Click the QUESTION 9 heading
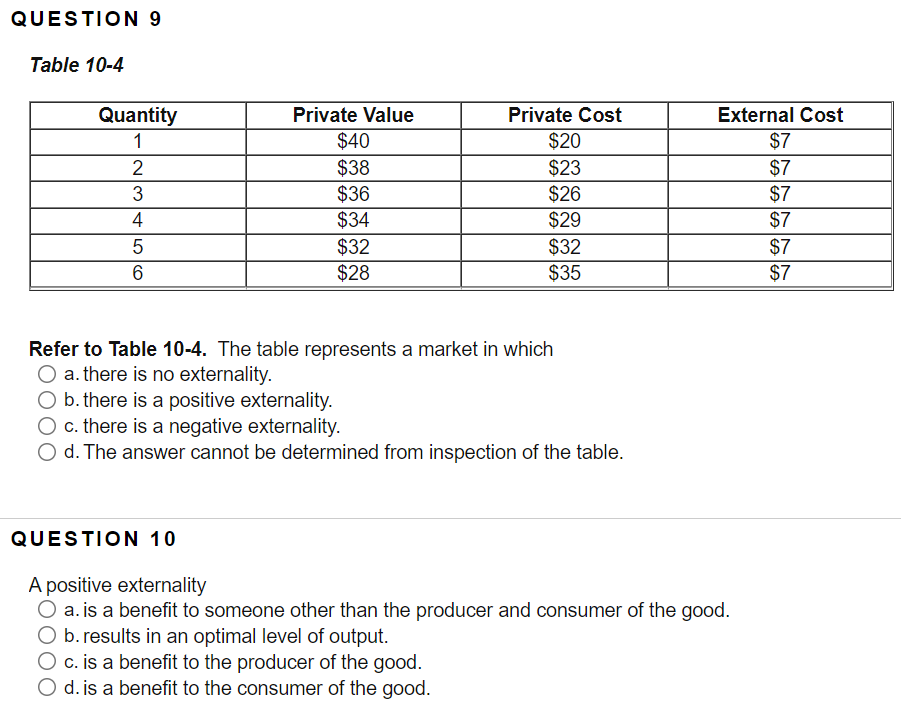901x709 pixels. pos(86,17)
